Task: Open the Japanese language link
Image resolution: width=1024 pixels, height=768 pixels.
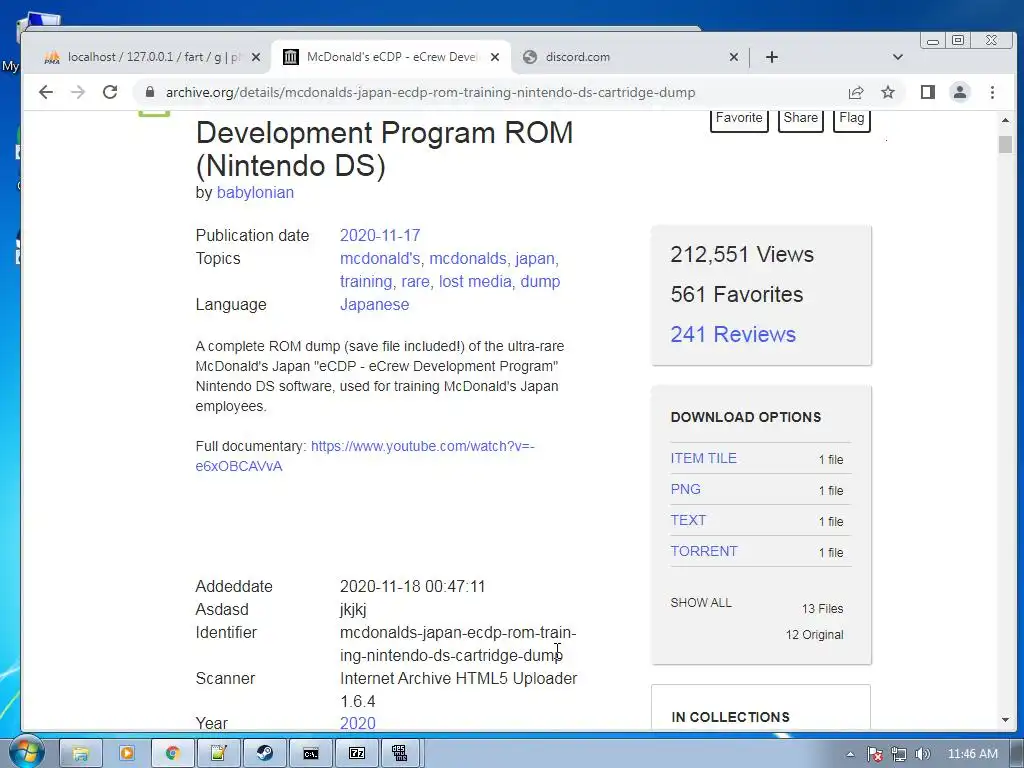Action: pyautogui.click(x=374, y=304)
